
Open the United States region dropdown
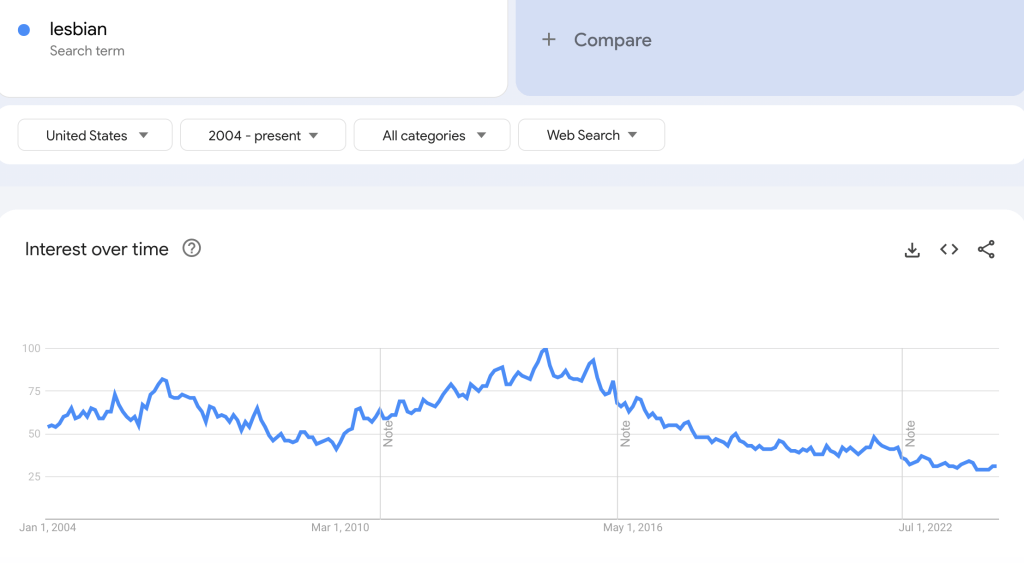[x=96, y=135]
